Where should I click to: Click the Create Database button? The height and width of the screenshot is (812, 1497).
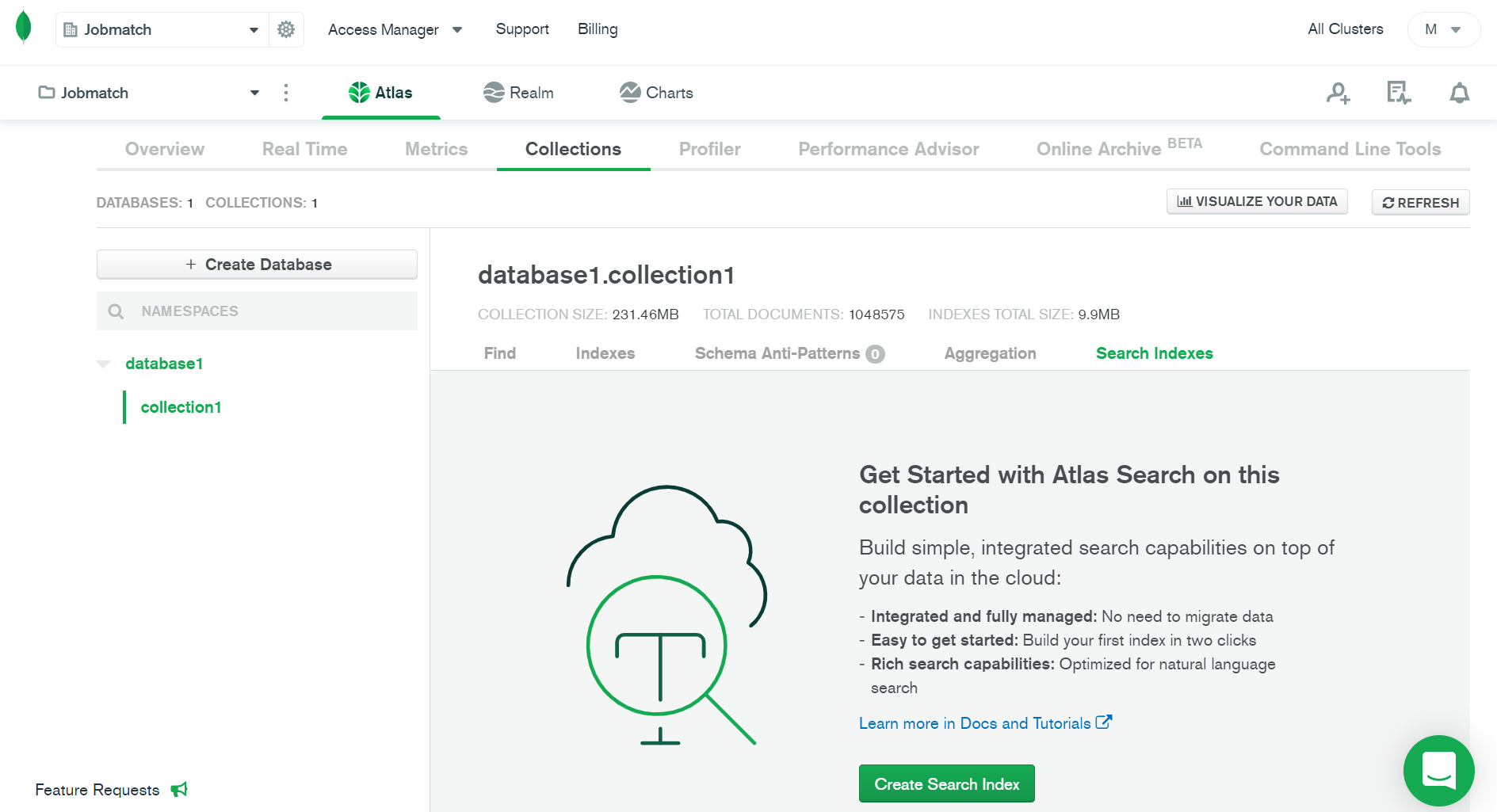(257, 265)
